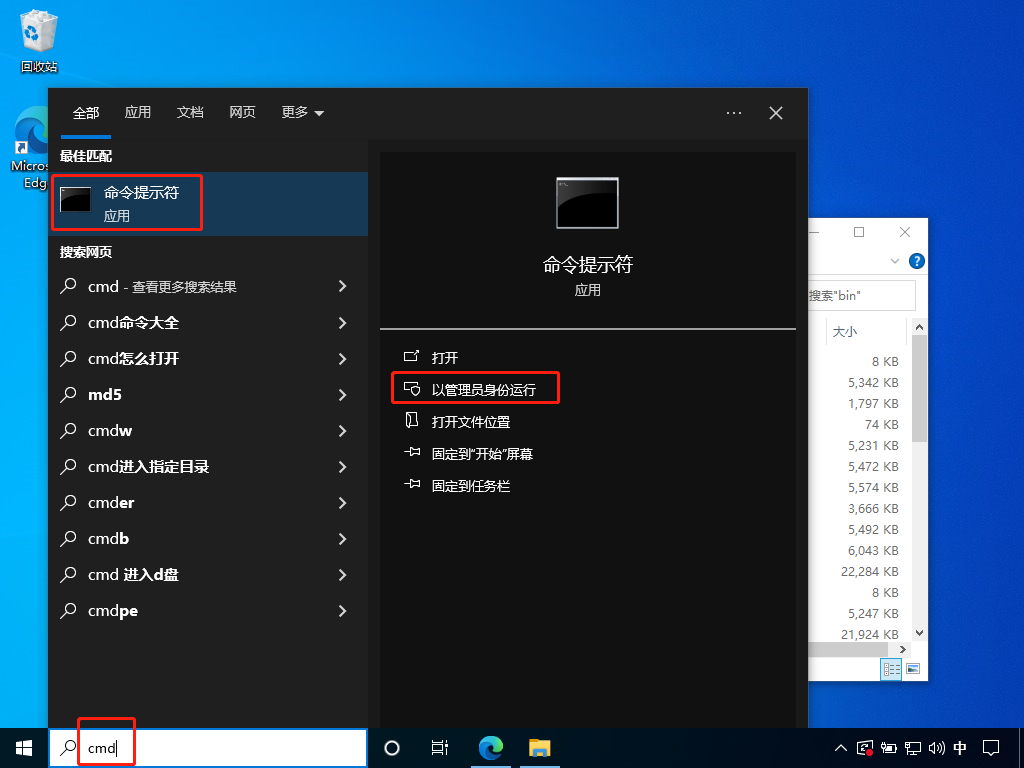
Task: Click Cortana circle icon on taskbar
Action: (392, 747)
